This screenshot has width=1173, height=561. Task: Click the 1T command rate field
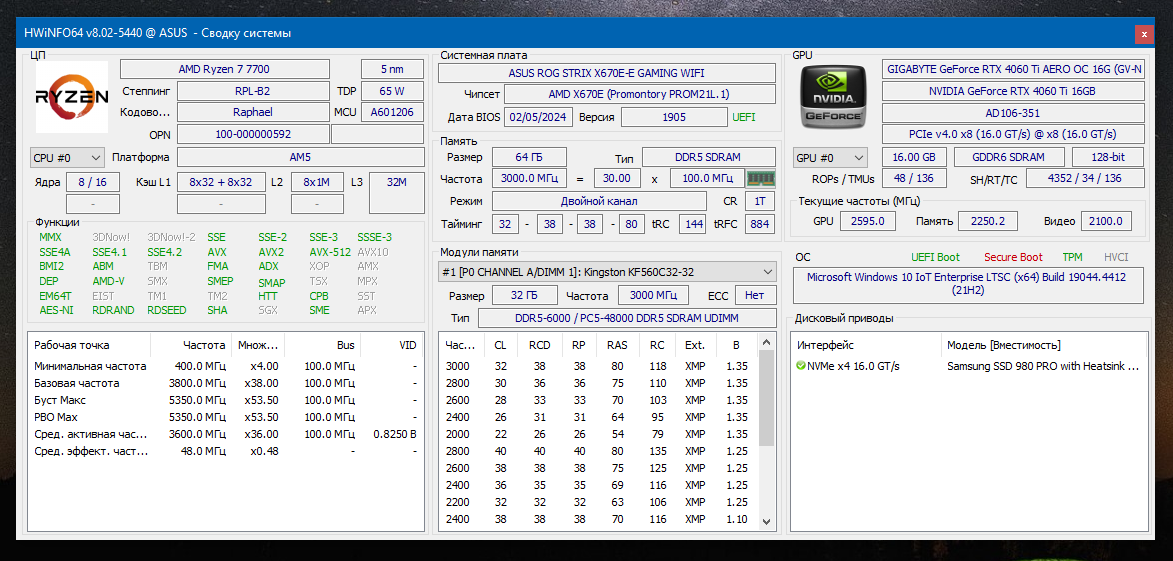[x=759, y=201]
